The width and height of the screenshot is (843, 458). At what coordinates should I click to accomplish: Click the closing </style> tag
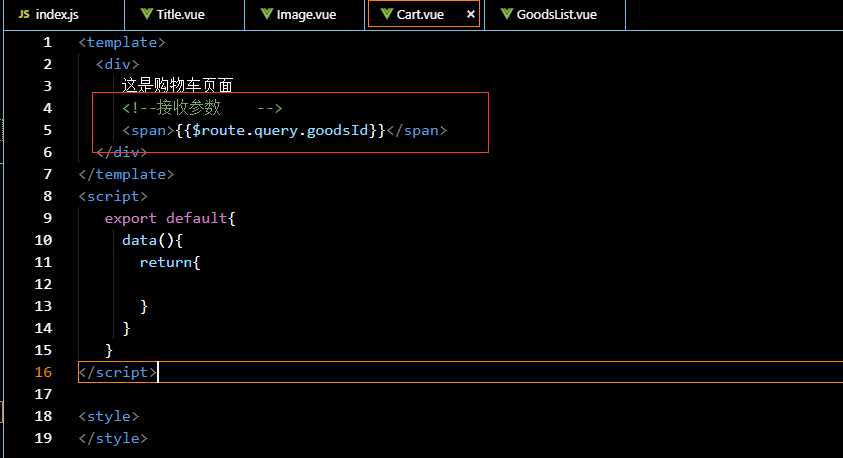[x=113, y=439]
